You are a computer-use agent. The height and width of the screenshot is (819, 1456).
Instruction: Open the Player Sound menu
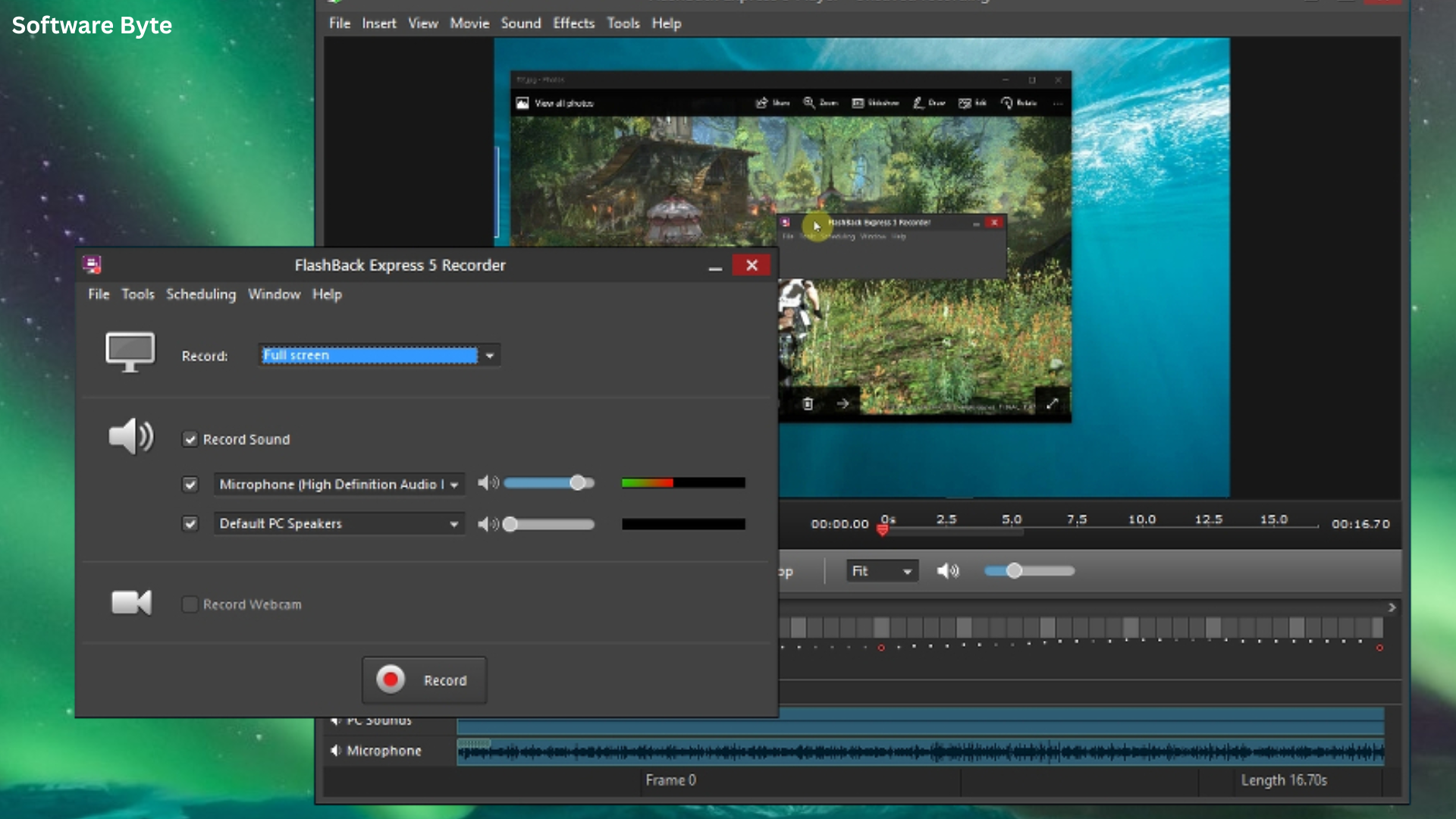[x=521, y=24]
